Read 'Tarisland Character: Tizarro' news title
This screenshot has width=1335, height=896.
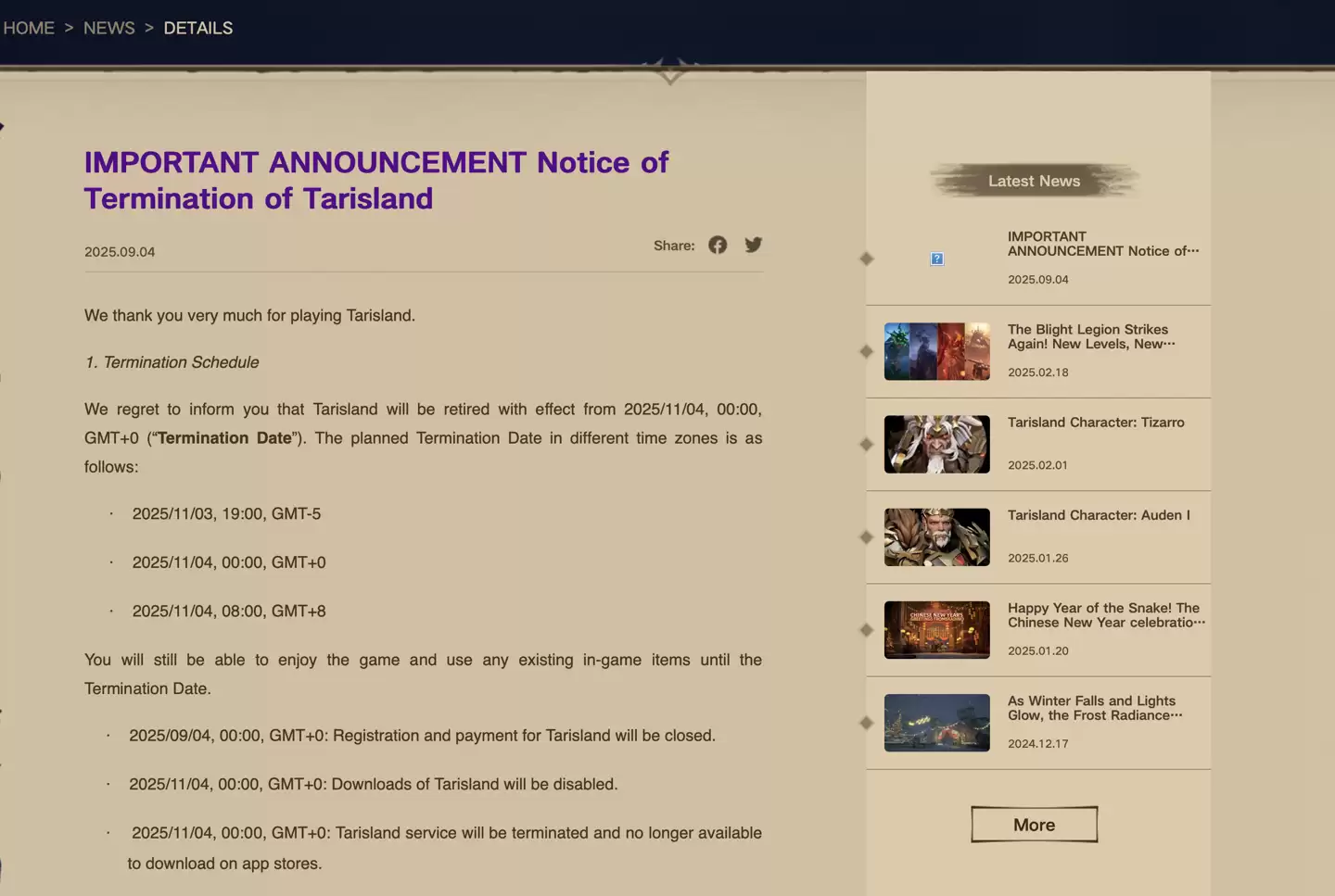click(x=1095, y=423)
